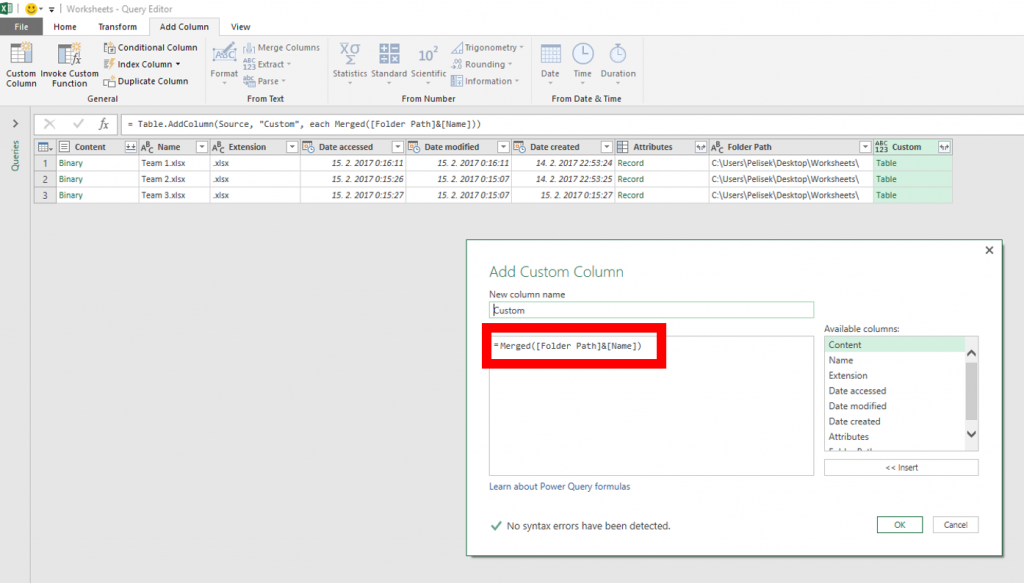Cancel formula with X icon
This screenshot has height=583, width=1024.
click(x=50, y=124)
